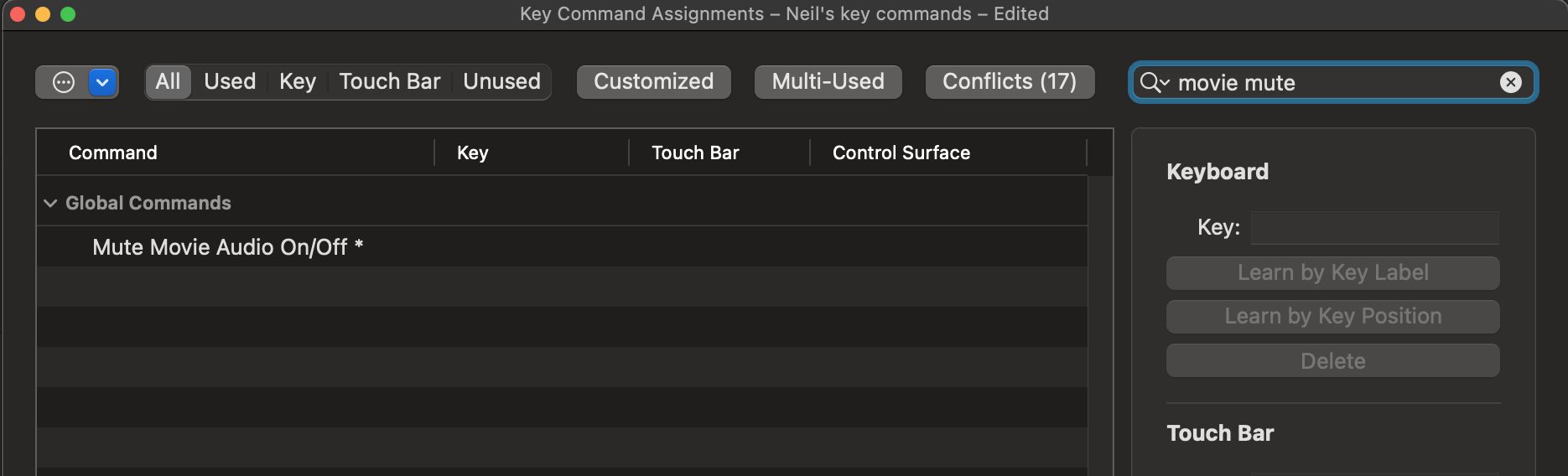This screenshot has width=1568, height=476.
Task: Toggle the Conflicts (17) filter
Action: point(1010,81)
